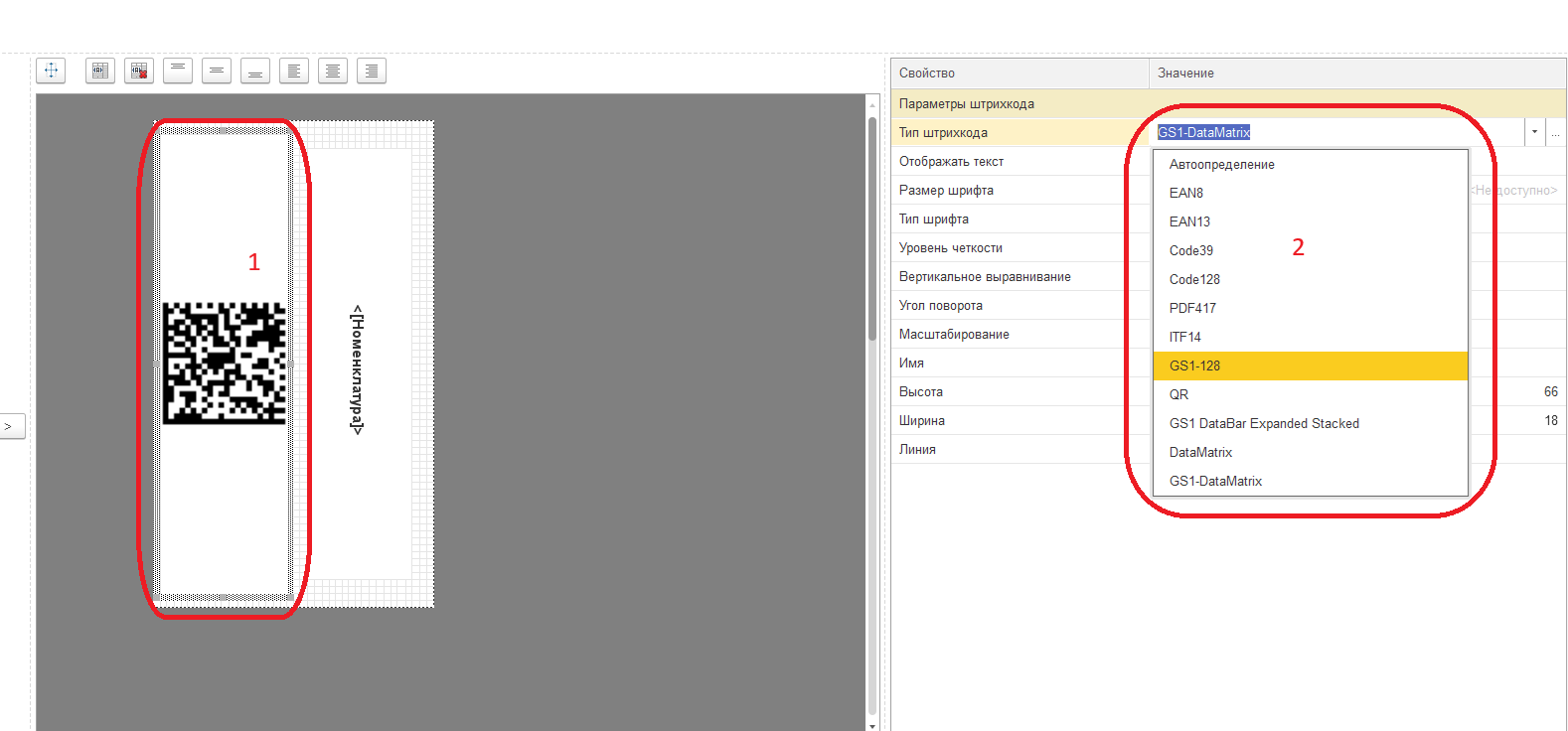The height and width of the screenshot is (731, 1568).
Task: Click the scroll down arrow of the label editor
Action: click(x=872, y=726)
